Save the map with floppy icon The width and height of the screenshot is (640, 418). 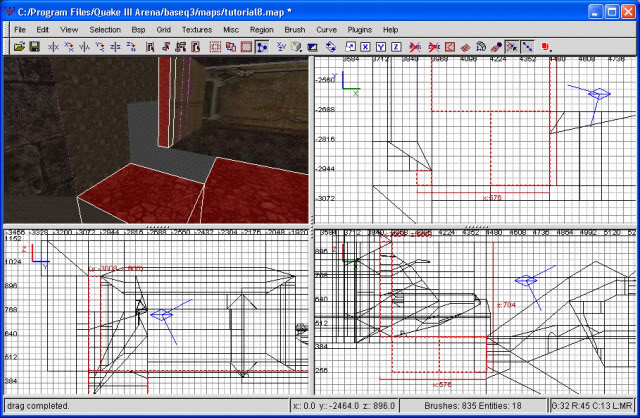click(x=34, y=47)
